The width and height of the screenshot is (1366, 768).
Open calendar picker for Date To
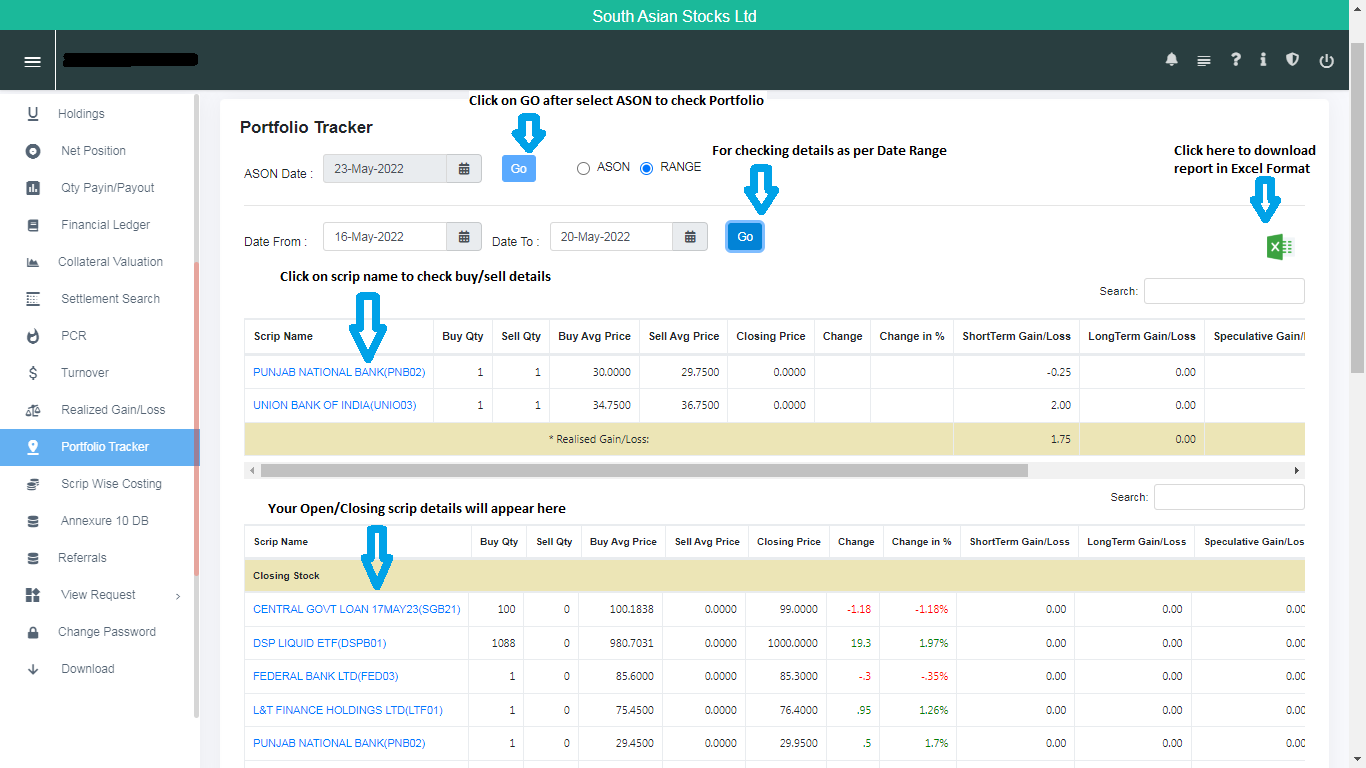pyautogui.click(x=690, y=237)
